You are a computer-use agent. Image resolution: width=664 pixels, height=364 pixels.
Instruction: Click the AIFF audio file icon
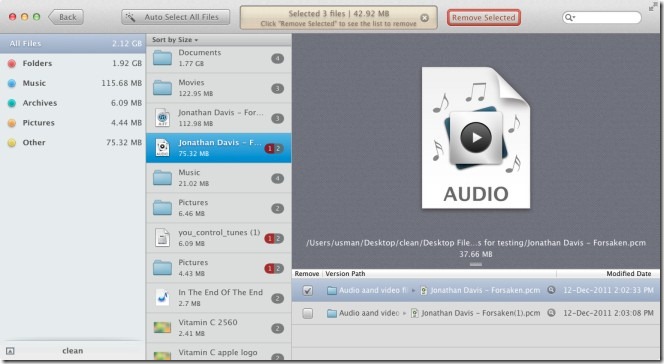[x=162, y=118]
